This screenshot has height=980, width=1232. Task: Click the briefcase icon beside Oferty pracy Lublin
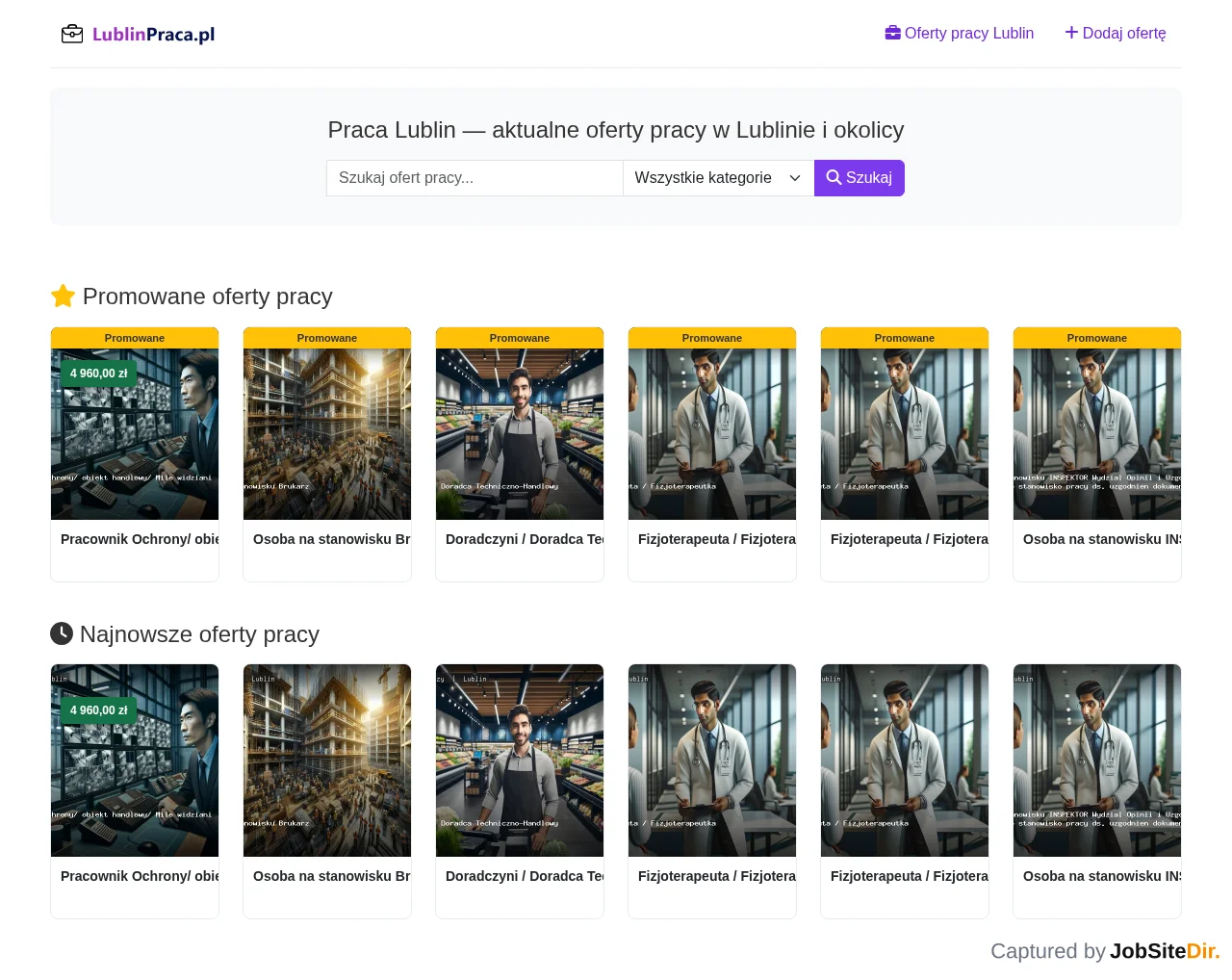click(893, 33)
